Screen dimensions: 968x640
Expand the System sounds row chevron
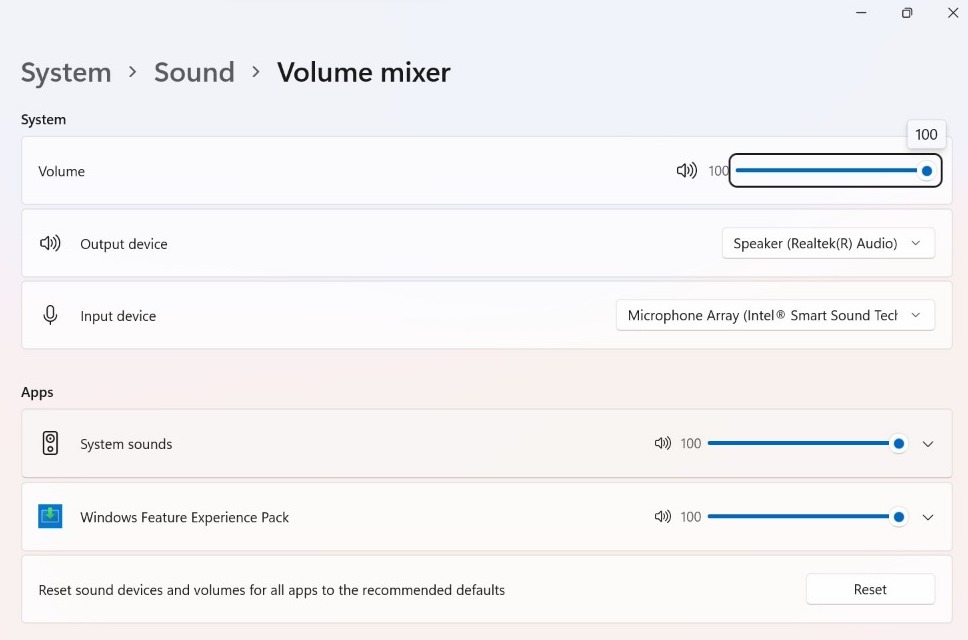point(927,444)
